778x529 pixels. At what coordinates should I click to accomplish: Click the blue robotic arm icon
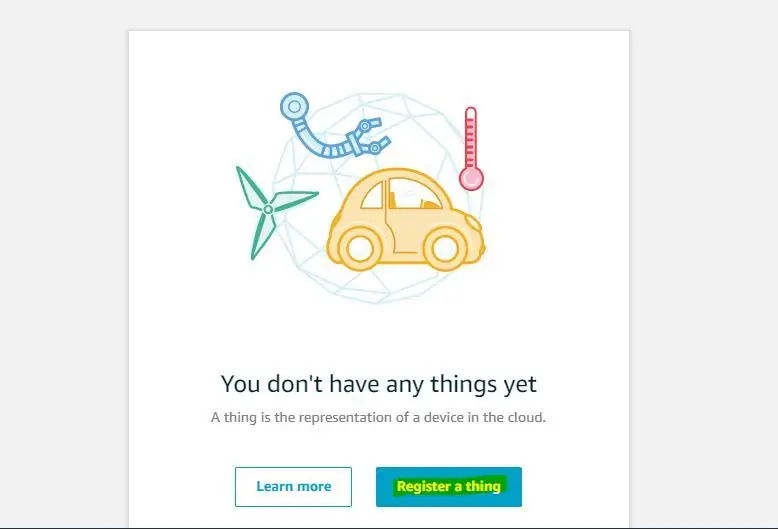(x=332, y=125)
